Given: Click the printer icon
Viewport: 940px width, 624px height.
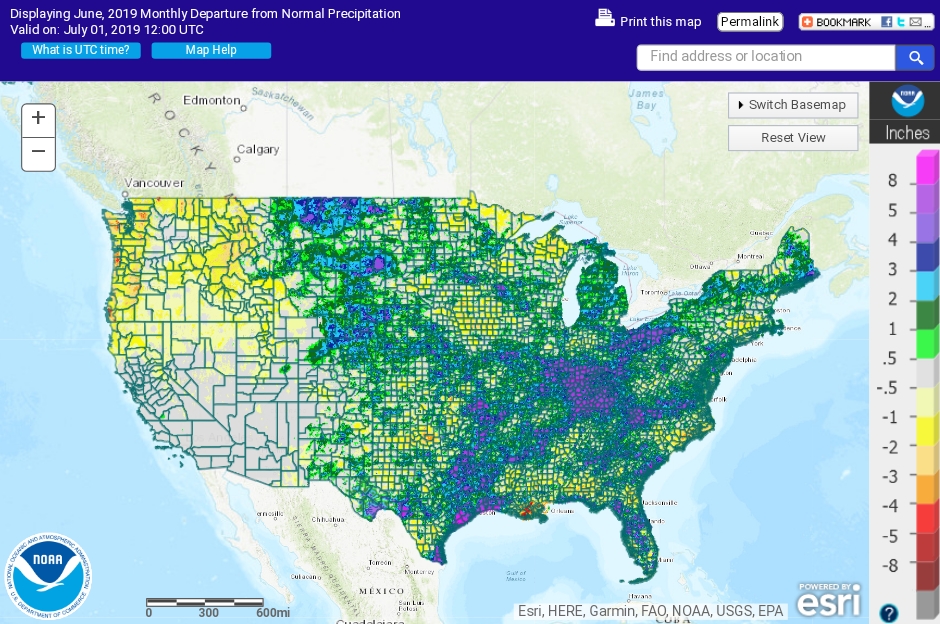Looking at the screenshot, I should (604, 18).
